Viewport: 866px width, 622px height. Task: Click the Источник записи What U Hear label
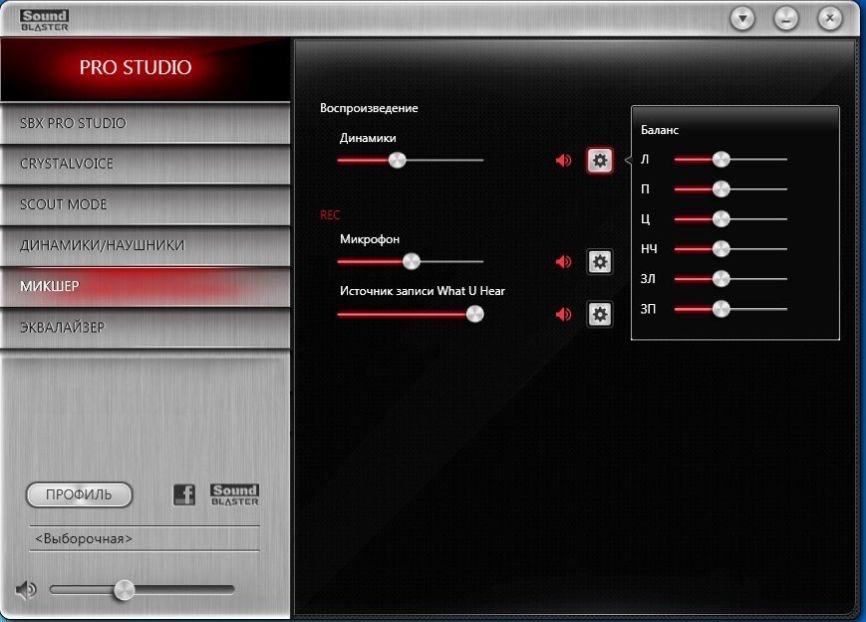(423, 291)
